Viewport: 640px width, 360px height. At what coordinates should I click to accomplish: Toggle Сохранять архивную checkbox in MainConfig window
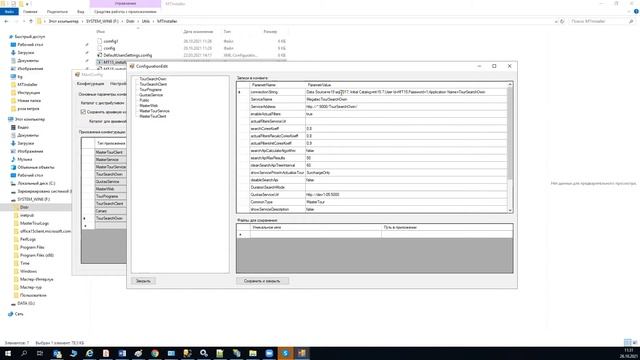coord(83,111)
